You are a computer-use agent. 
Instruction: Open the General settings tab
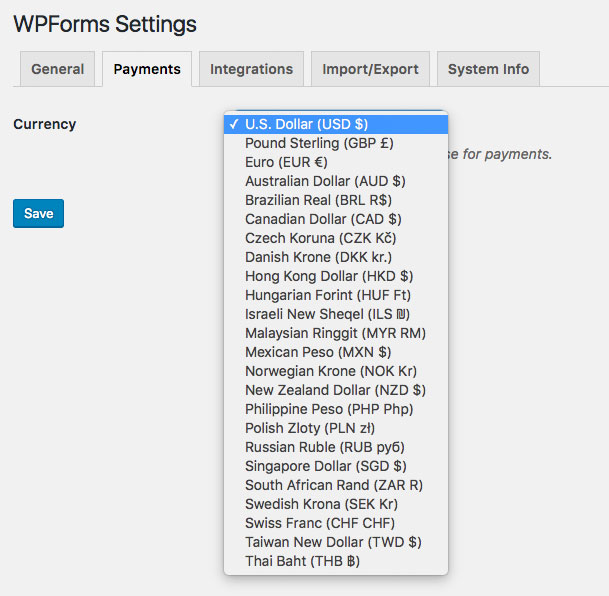(x=57, y=69)
